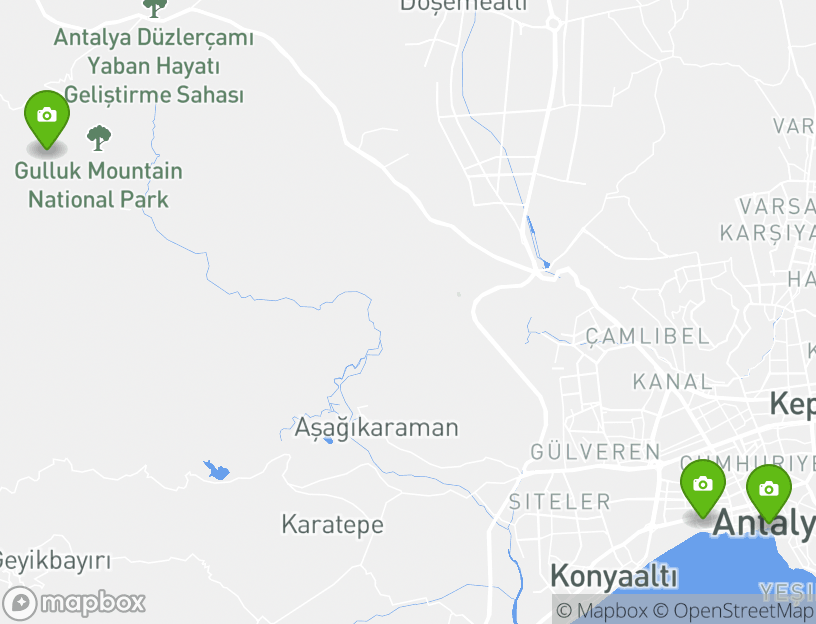Select the SİTELER neighborhood label
Viewport: 816px width, 624px height.
coord(560,502)
